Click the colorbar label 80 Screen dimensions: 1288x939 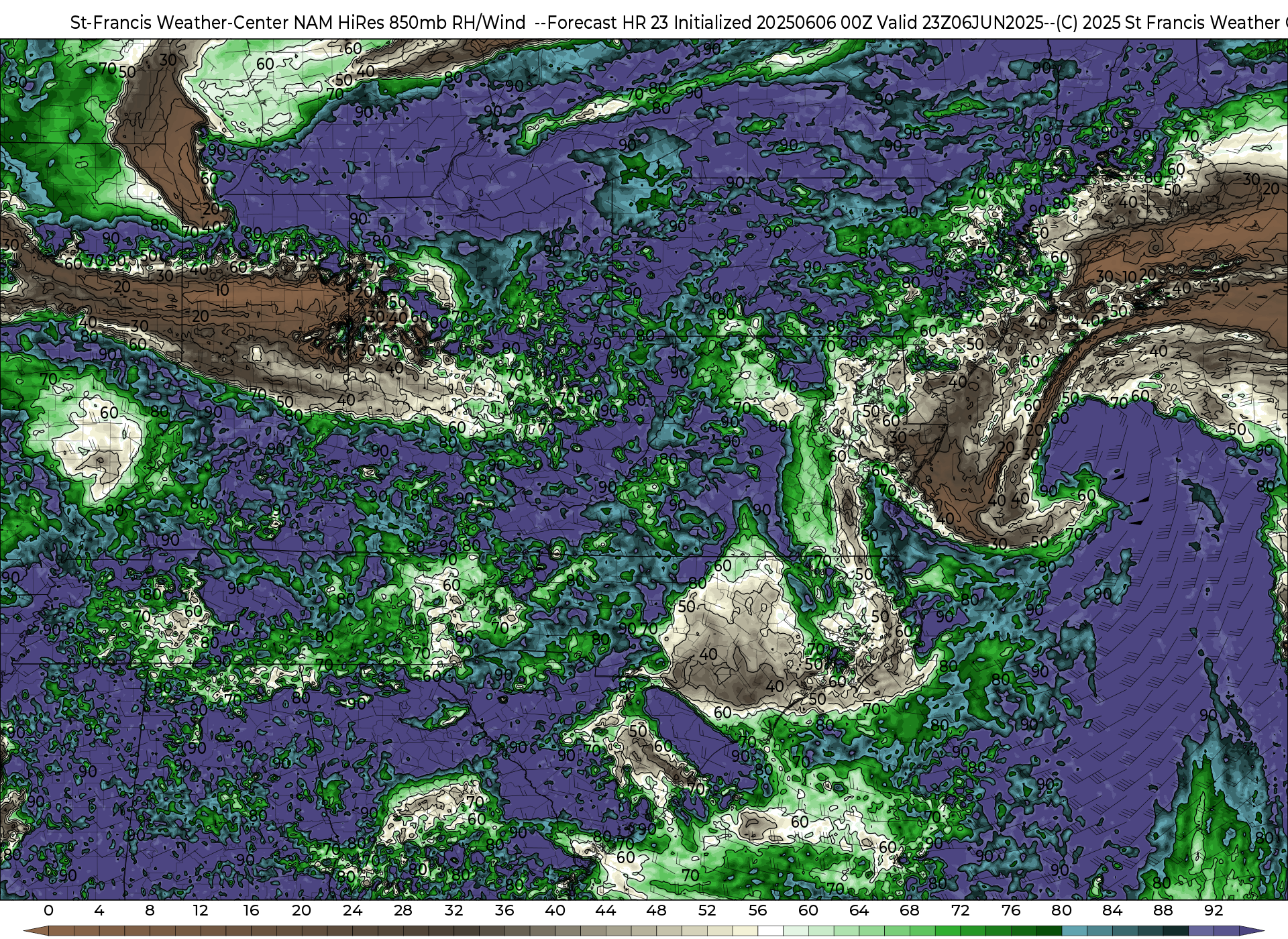tap(1061, 911)
